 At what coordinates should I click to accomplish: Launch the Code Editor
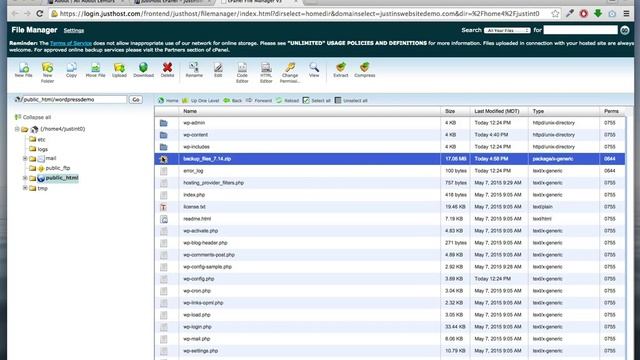242,72
